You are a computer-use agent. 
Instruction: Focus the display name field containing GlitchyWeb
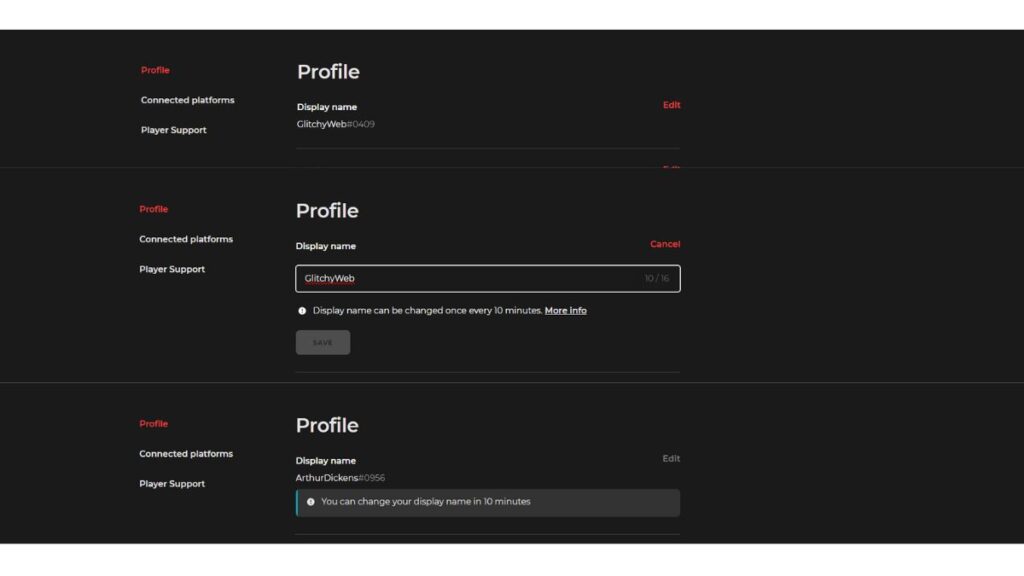488,279
